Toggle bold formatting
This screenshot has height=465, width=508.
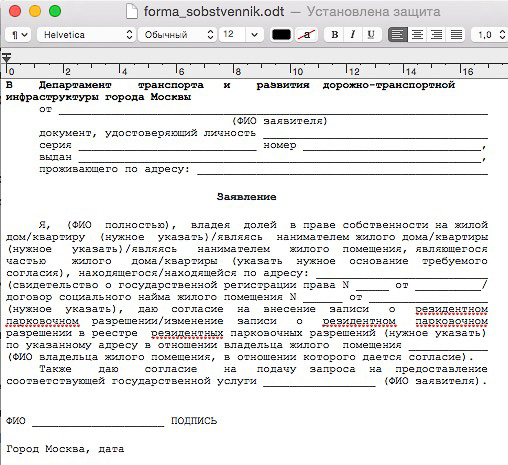click(x=335, y=35)
